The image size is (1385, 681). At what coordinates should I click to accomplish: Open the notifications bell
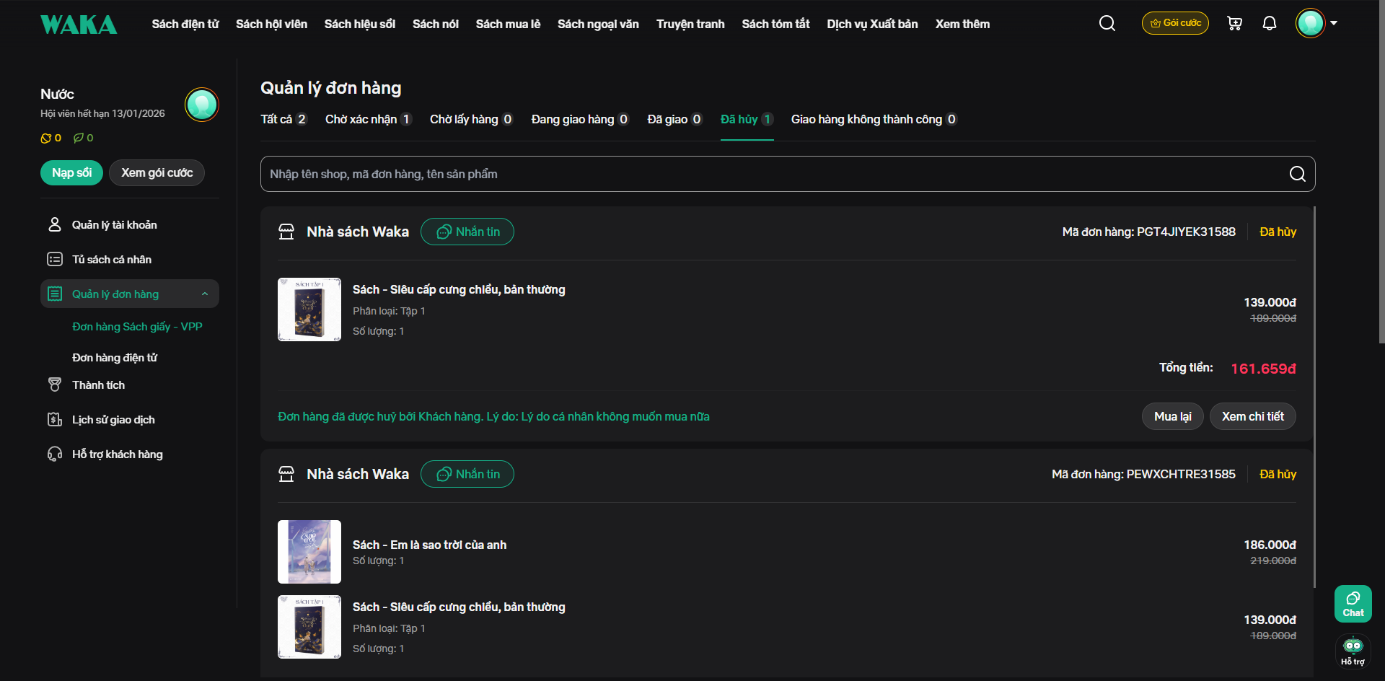point(1269,24)
